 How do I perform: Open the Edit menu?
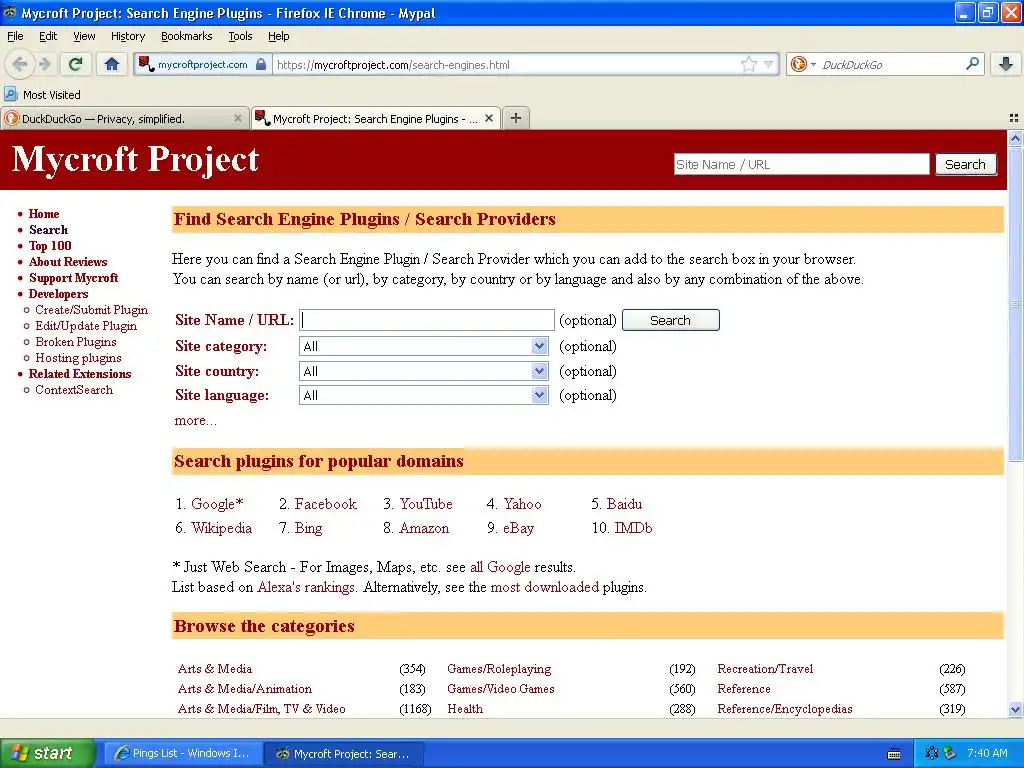click(48, 36)
